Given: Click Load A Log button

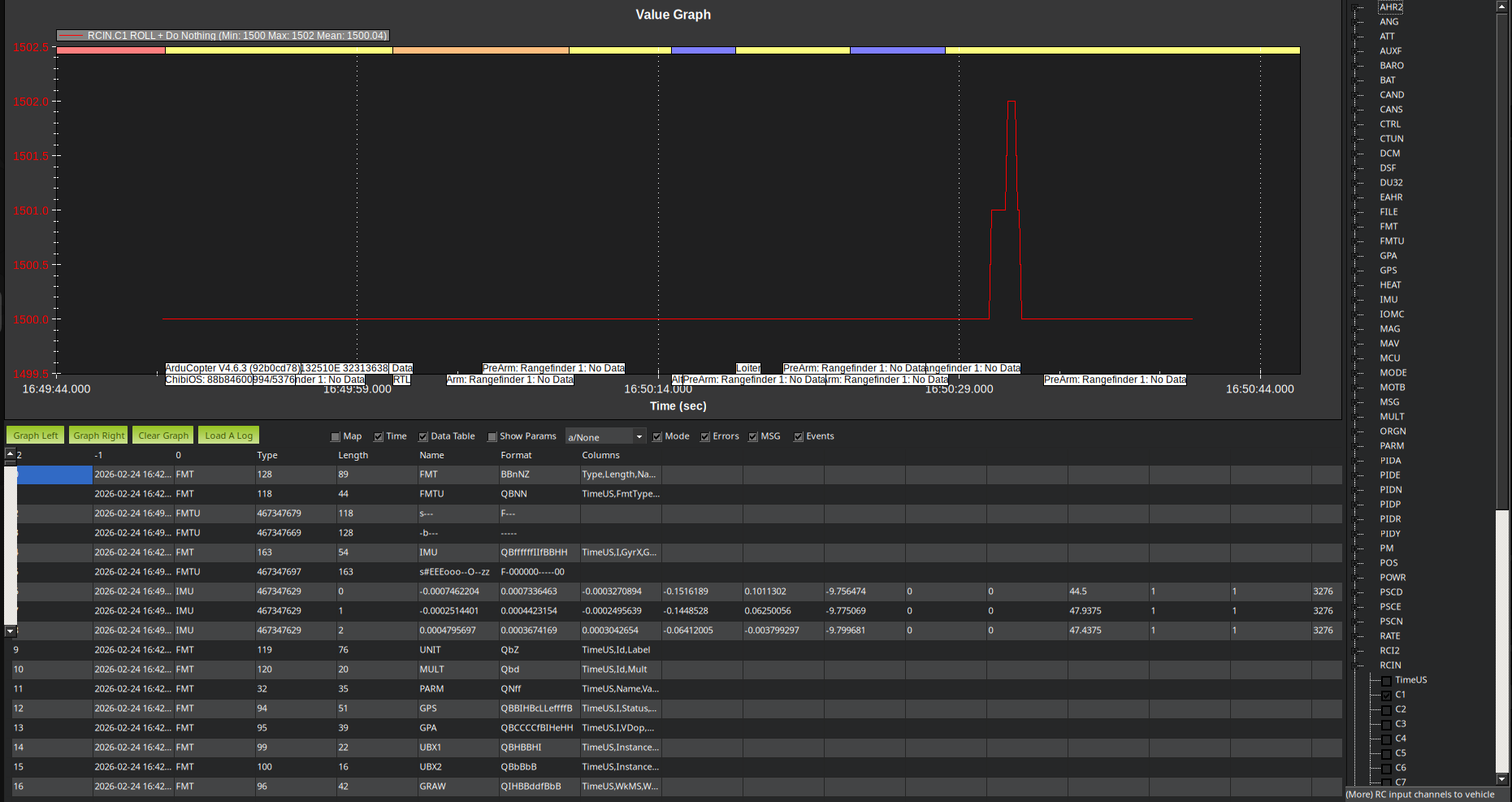Looking at the screenshot, I should click(x=228, y=436).
